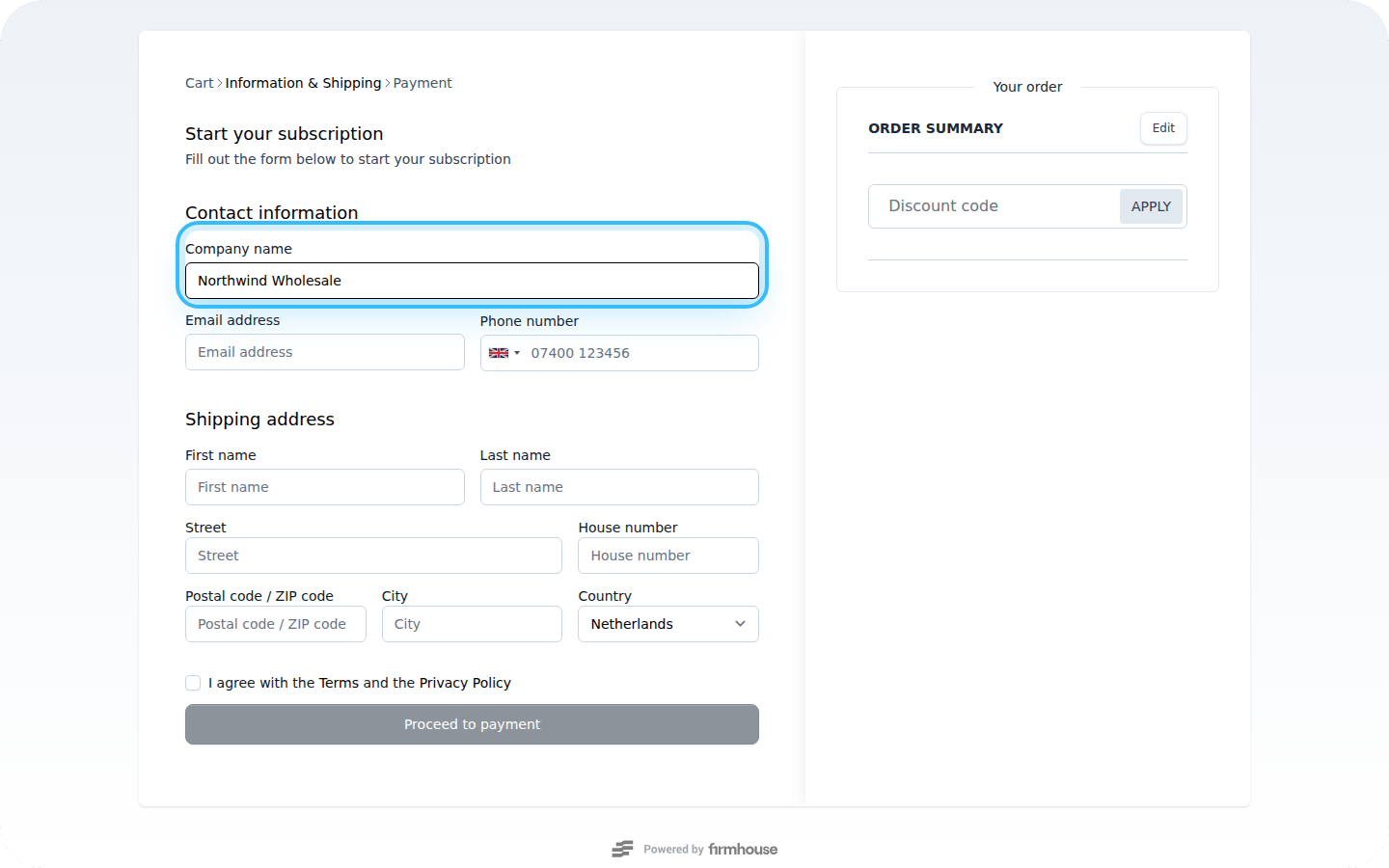Click the Proceed to payment button

click(472, 724)
